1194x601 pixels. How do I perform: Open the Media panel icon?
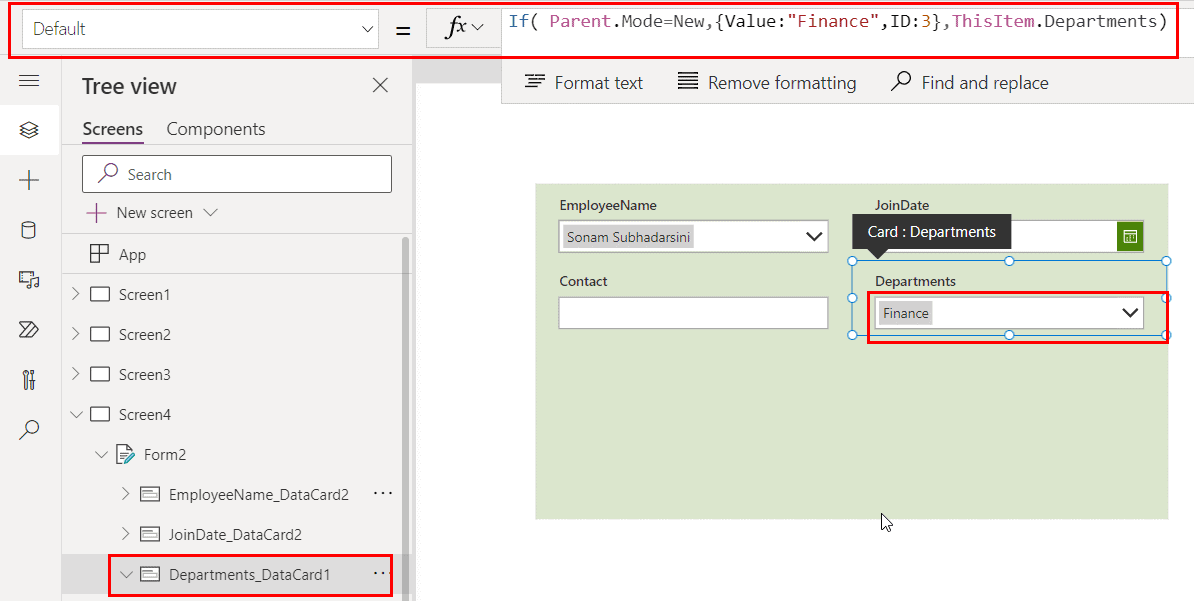click(29, 280)
